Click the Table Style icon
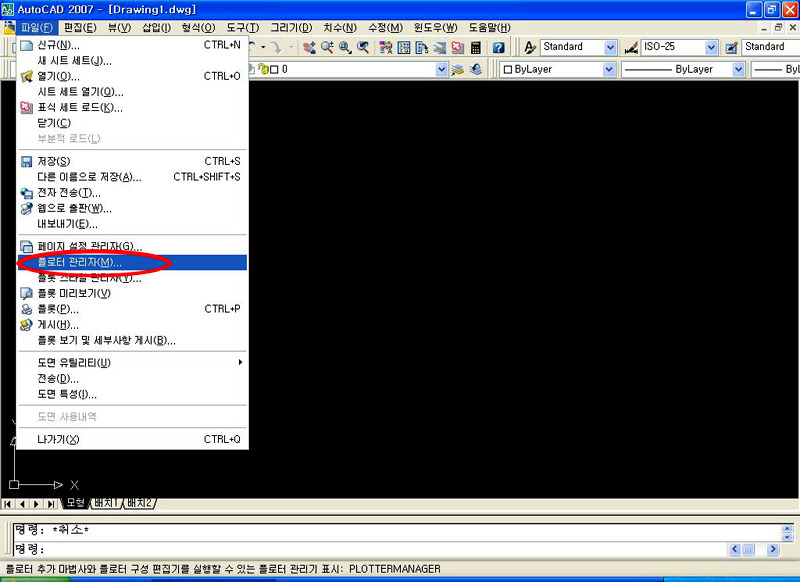The width and height of the screenshot is (800, 582). [x=732, y=47]
